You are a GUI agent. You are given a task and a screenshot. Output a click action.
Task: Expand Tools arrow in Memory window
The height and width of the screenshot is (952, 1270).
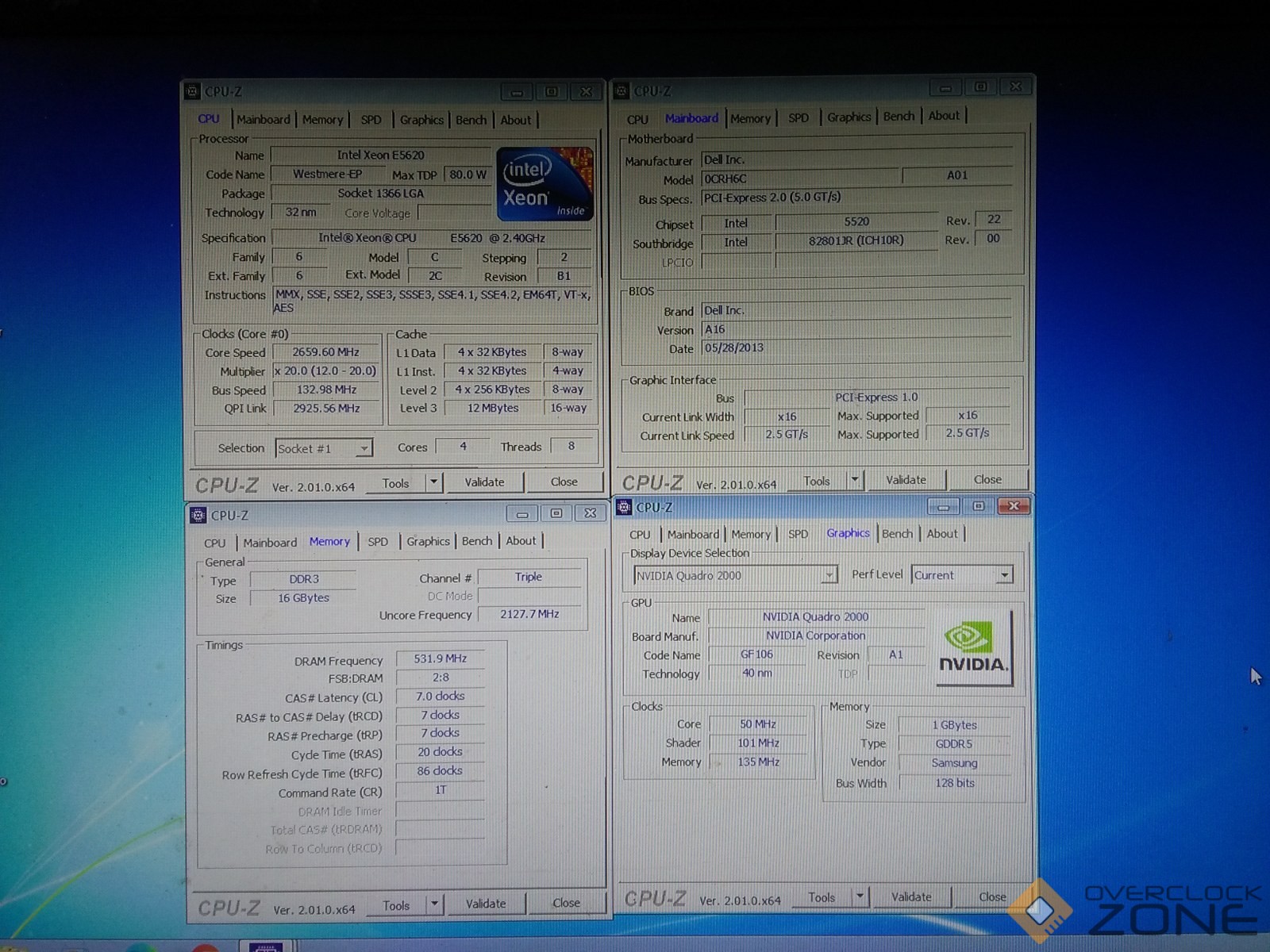point(434,904)
